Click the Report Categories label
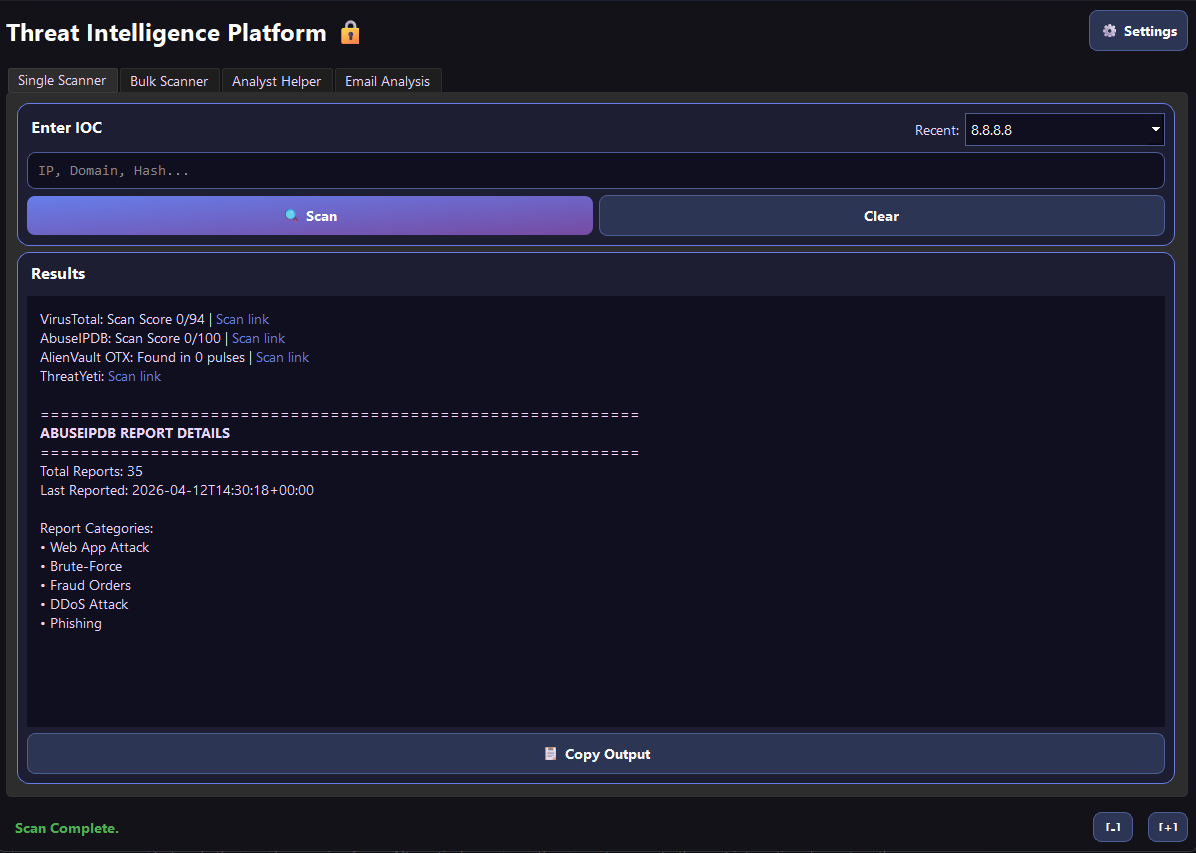 tap(97, 529)
